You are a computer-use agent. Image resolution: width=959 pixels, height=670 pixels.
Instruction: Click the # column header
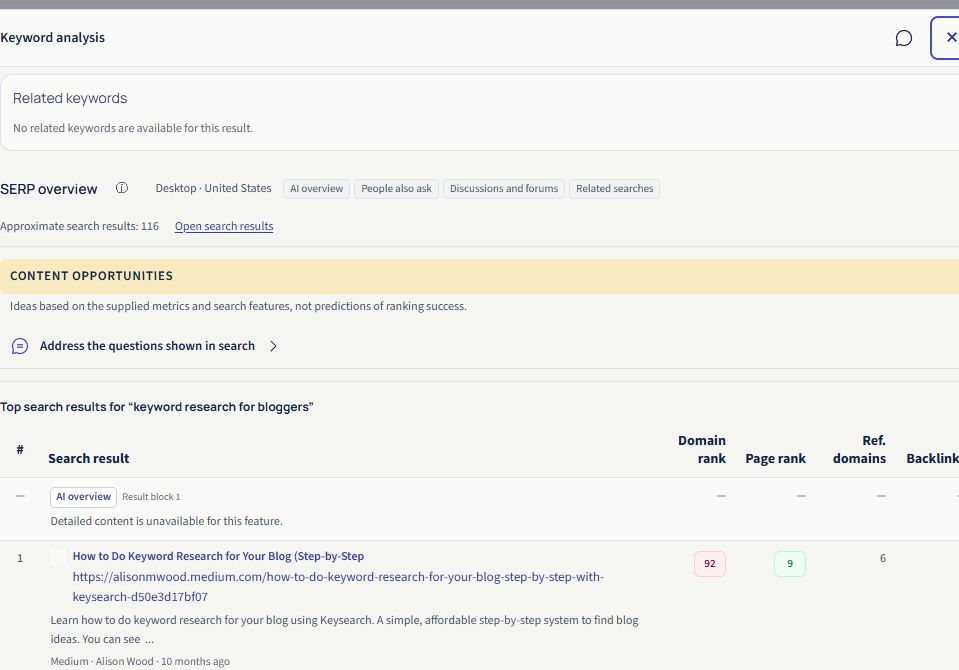pos(20,450)
